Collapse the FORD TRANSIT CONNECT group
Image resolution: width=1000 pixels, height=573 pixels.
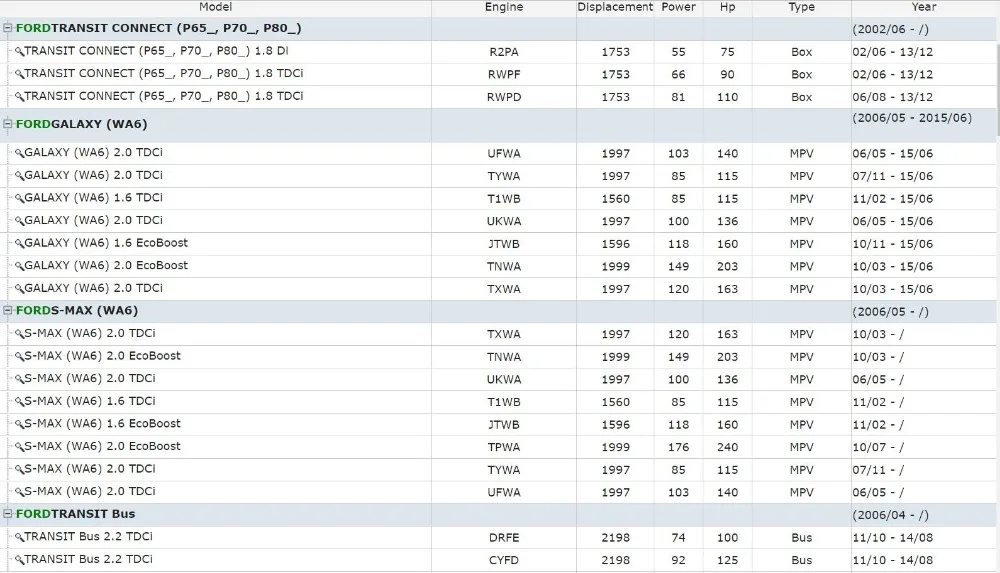(x=8, y=28)
